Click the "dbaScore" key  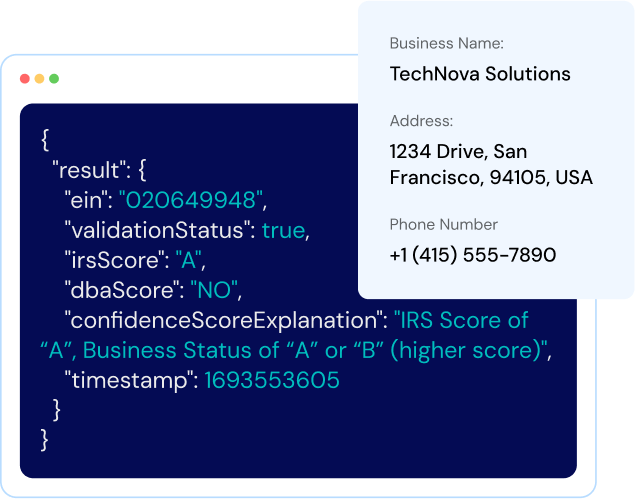click(121, 290)
